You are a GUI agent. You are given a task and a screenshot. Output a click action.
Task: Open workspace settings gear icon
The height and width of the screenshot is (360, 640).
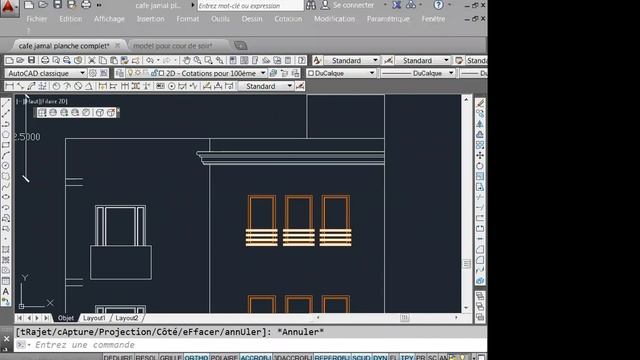(93, 73)
